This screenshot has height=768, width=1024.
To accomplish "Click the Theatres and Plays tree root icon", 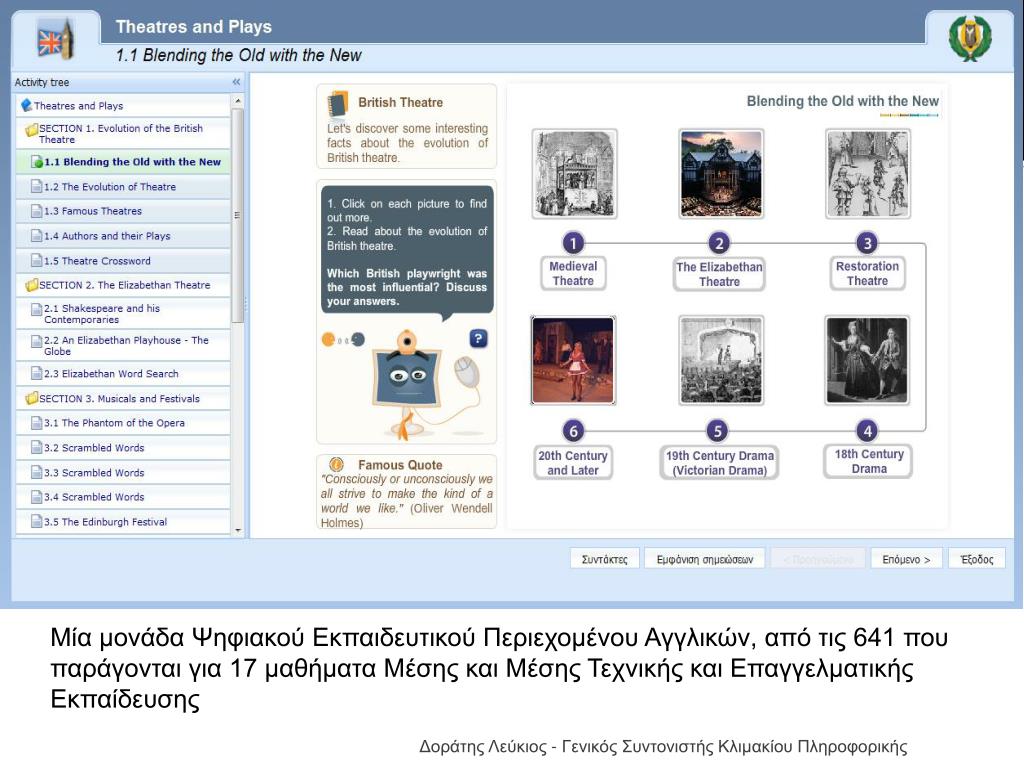I will click(27, 105).
